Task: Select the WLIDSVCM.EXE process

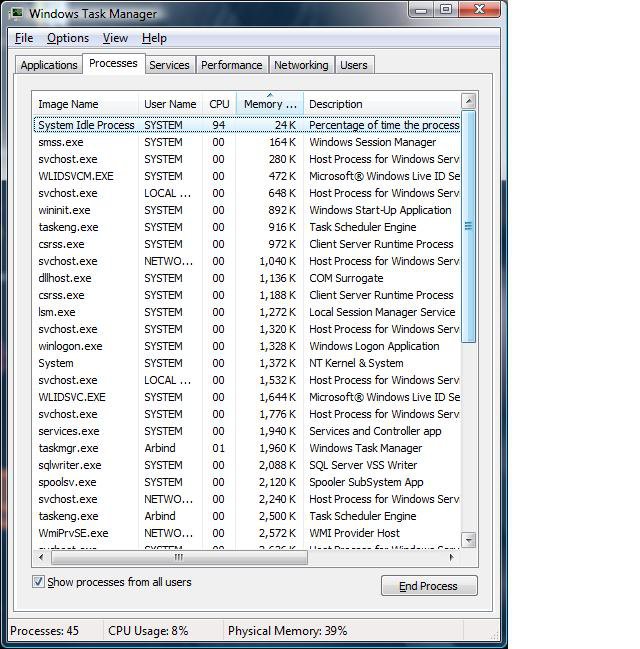Action: (247, 176)
